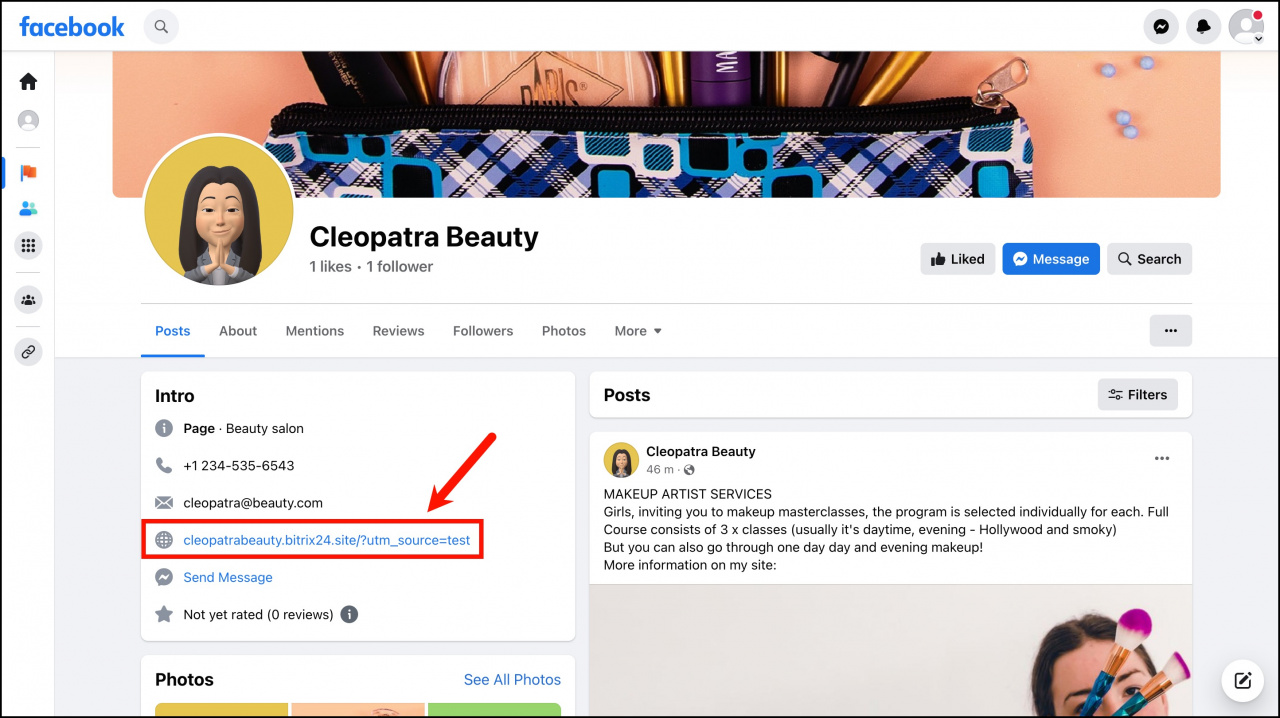
Task: Click the Cleopatra Beauty page profile picture
Action: click(219, 209)
